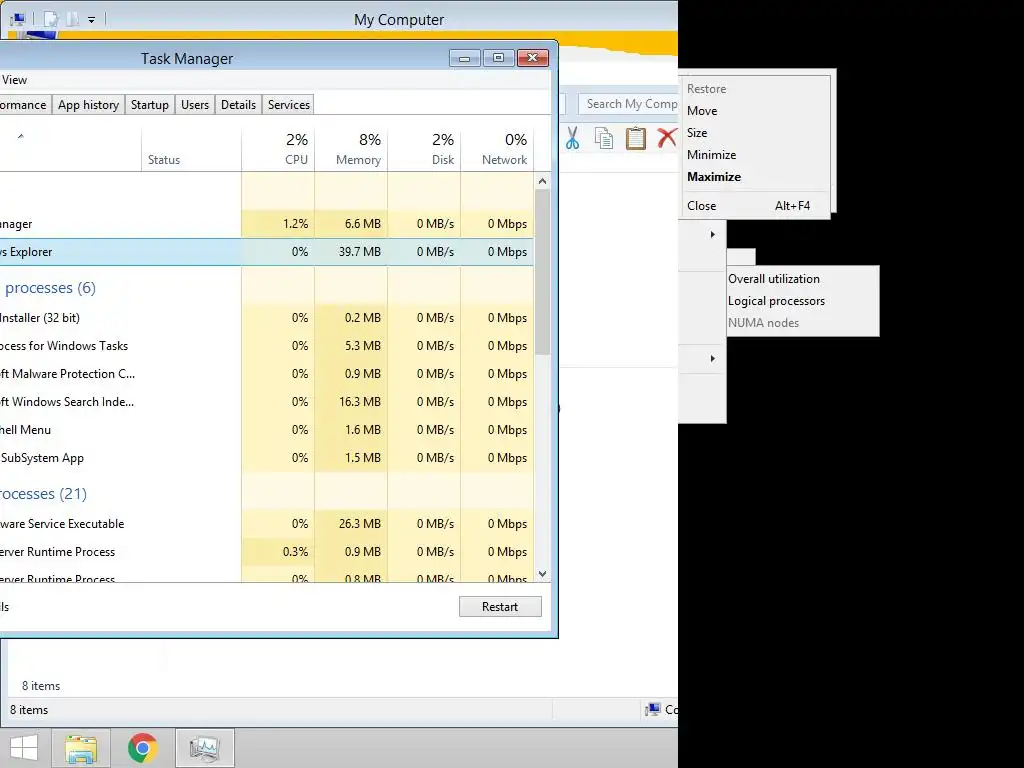Select Overall utilization in the submenu

(803, 279)
